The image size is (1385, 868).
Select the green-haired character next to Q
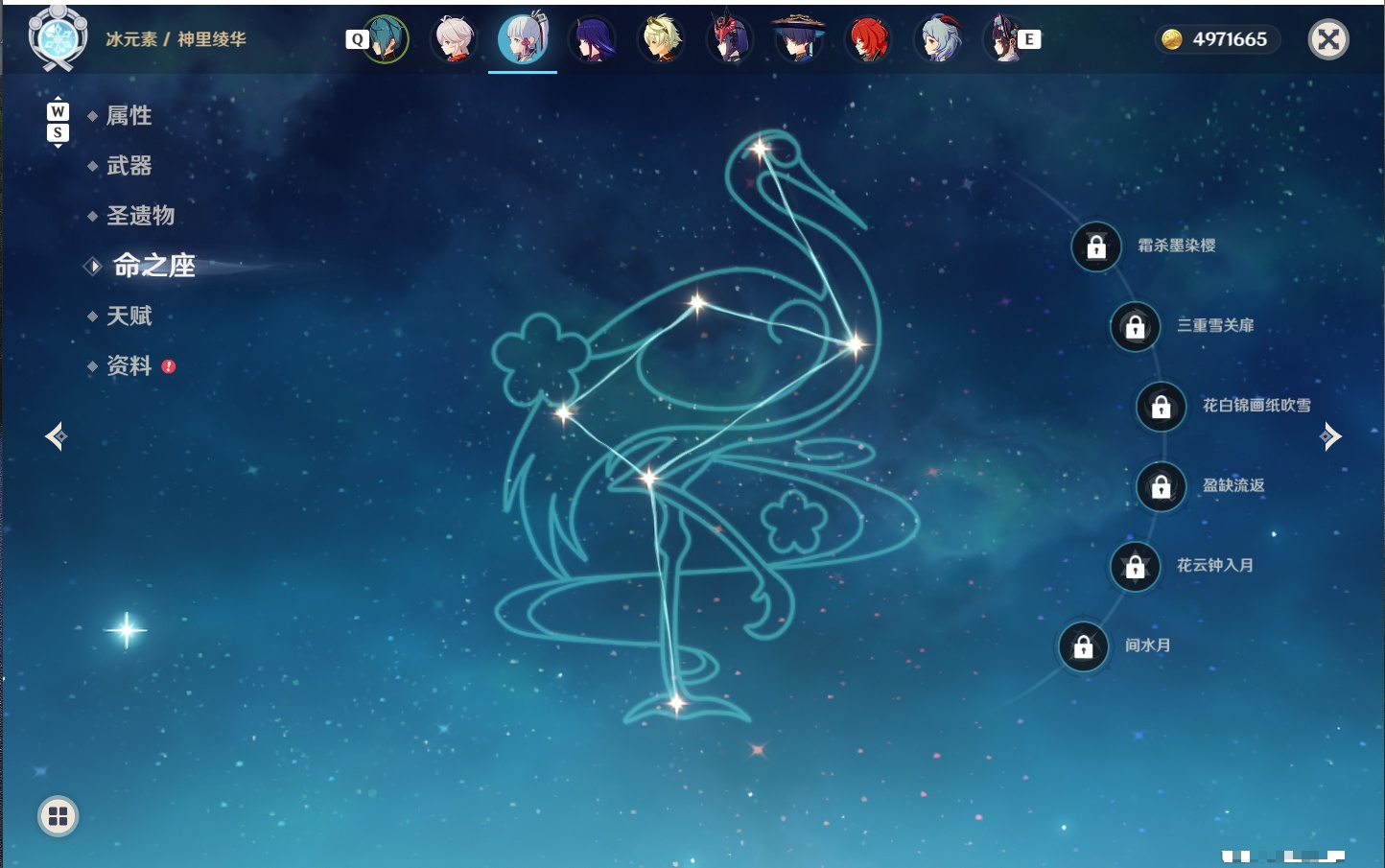[385, 39]
